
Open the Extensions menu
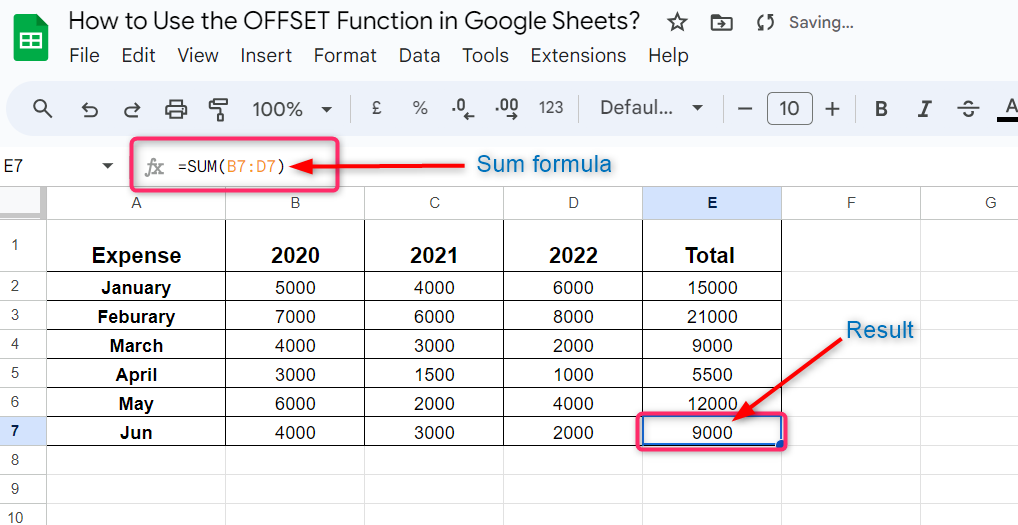(578, 56)
